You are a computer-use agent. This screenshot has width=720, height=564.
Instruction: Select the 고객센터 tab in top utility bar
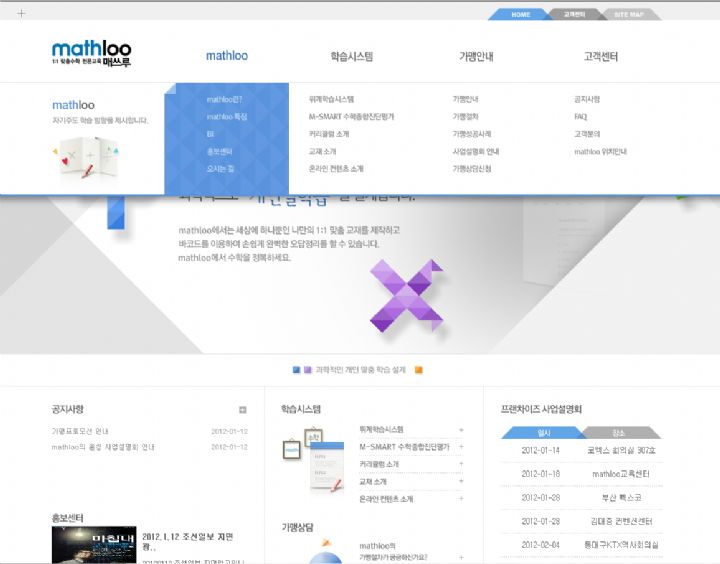pos(574,15)
